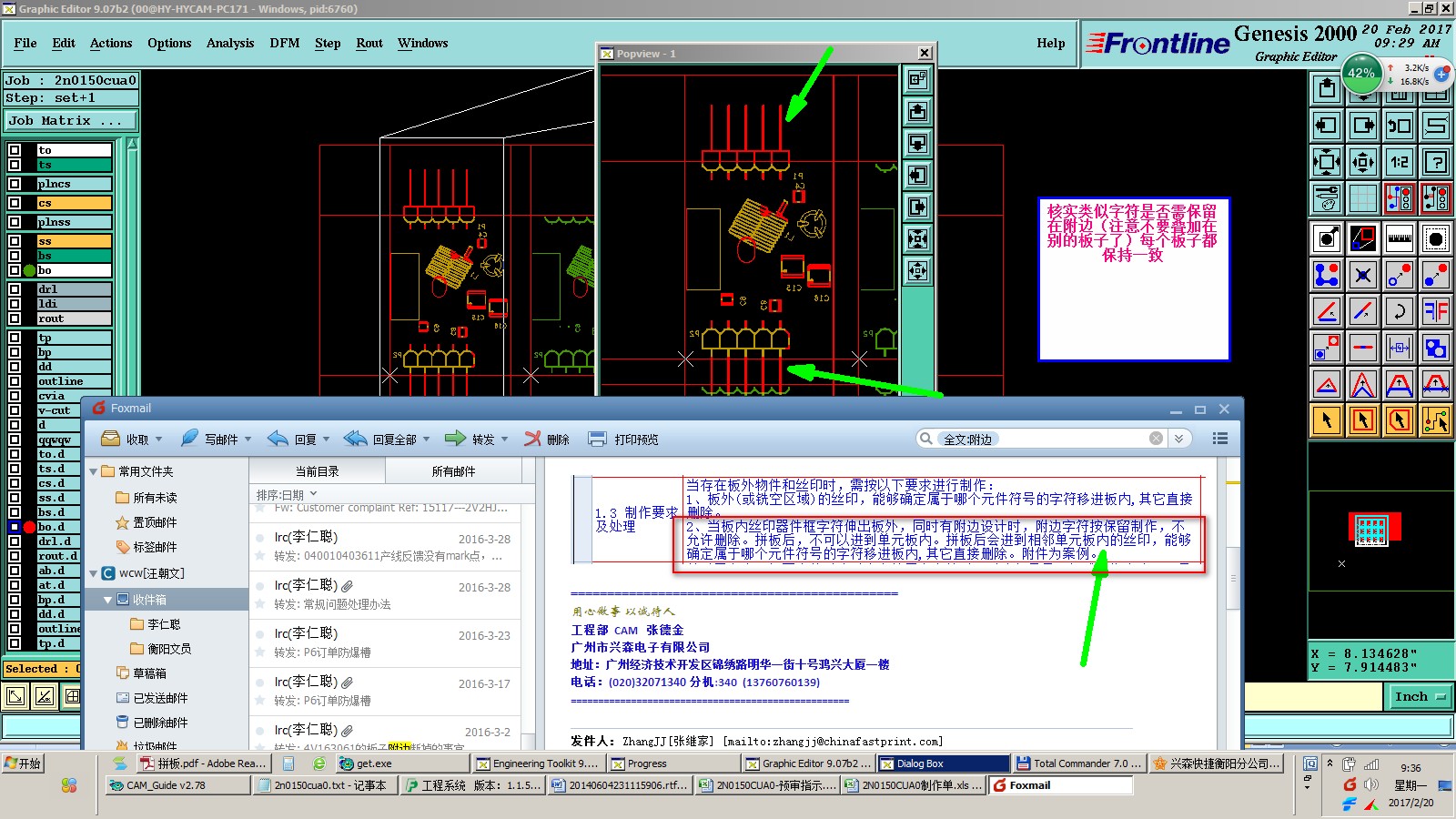
Task: Click the pan right icon in right toolbar
Action: [x=1363, y=126]
